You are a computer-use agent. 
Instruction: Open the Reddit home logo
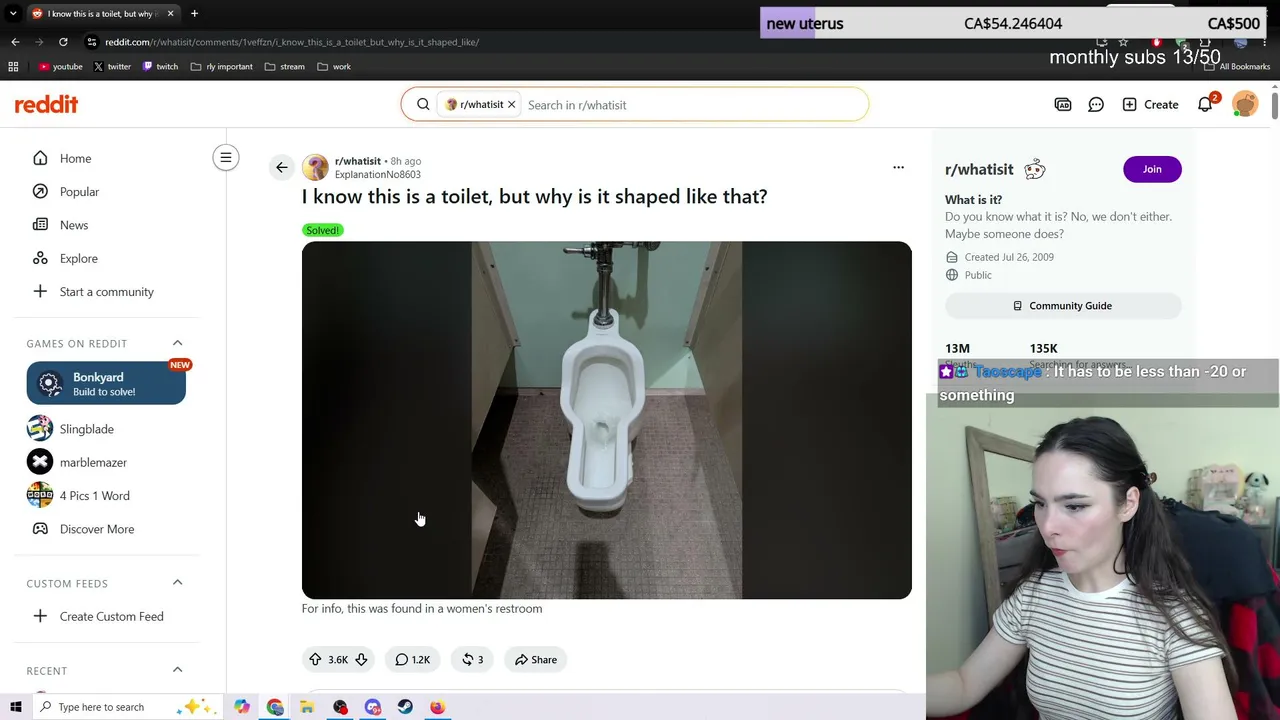coord(46,104)
